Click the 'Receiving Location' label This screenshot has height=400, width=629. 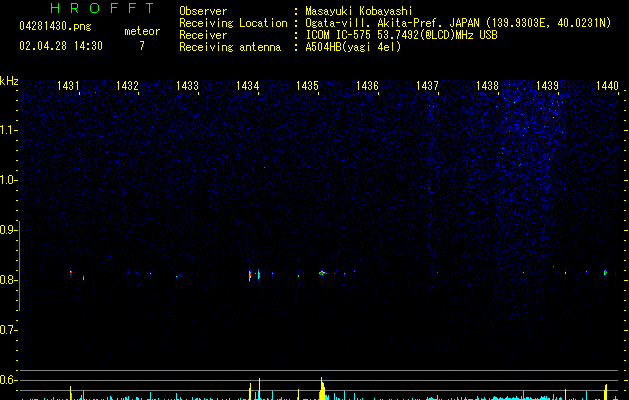(233, 23)
